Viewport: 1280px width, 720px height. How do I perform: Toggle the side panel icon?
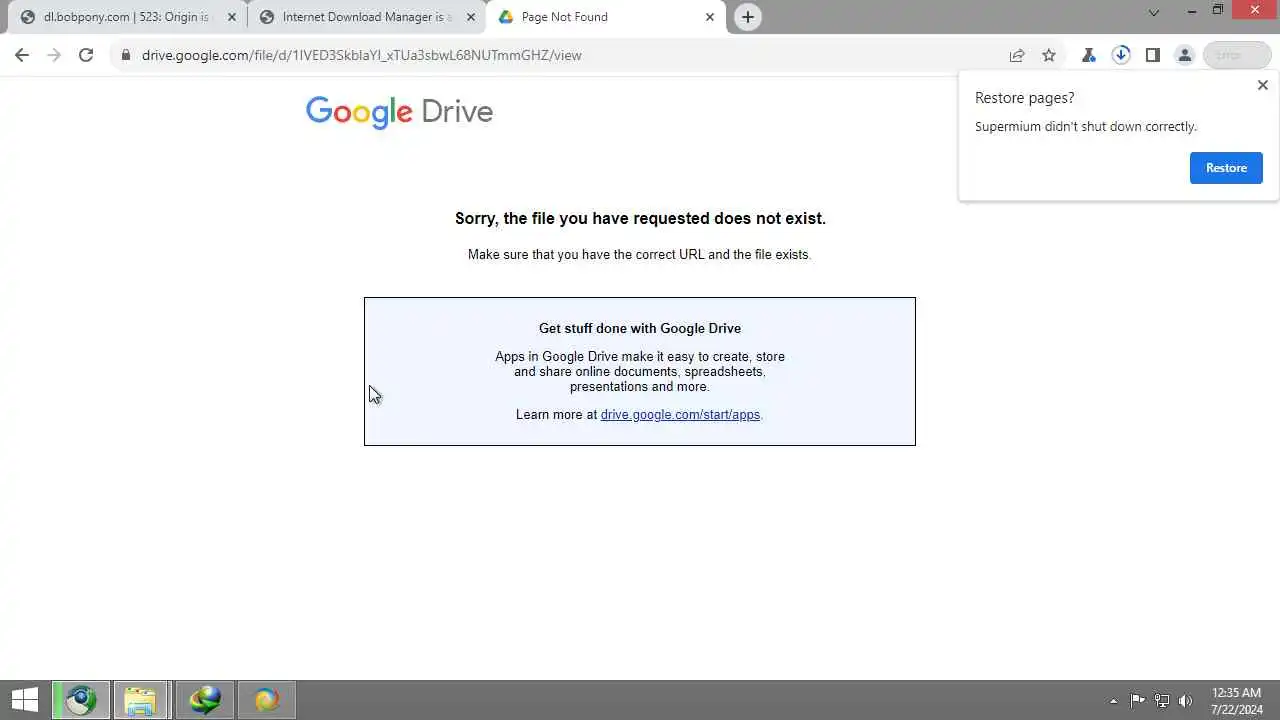[1153, 55]
